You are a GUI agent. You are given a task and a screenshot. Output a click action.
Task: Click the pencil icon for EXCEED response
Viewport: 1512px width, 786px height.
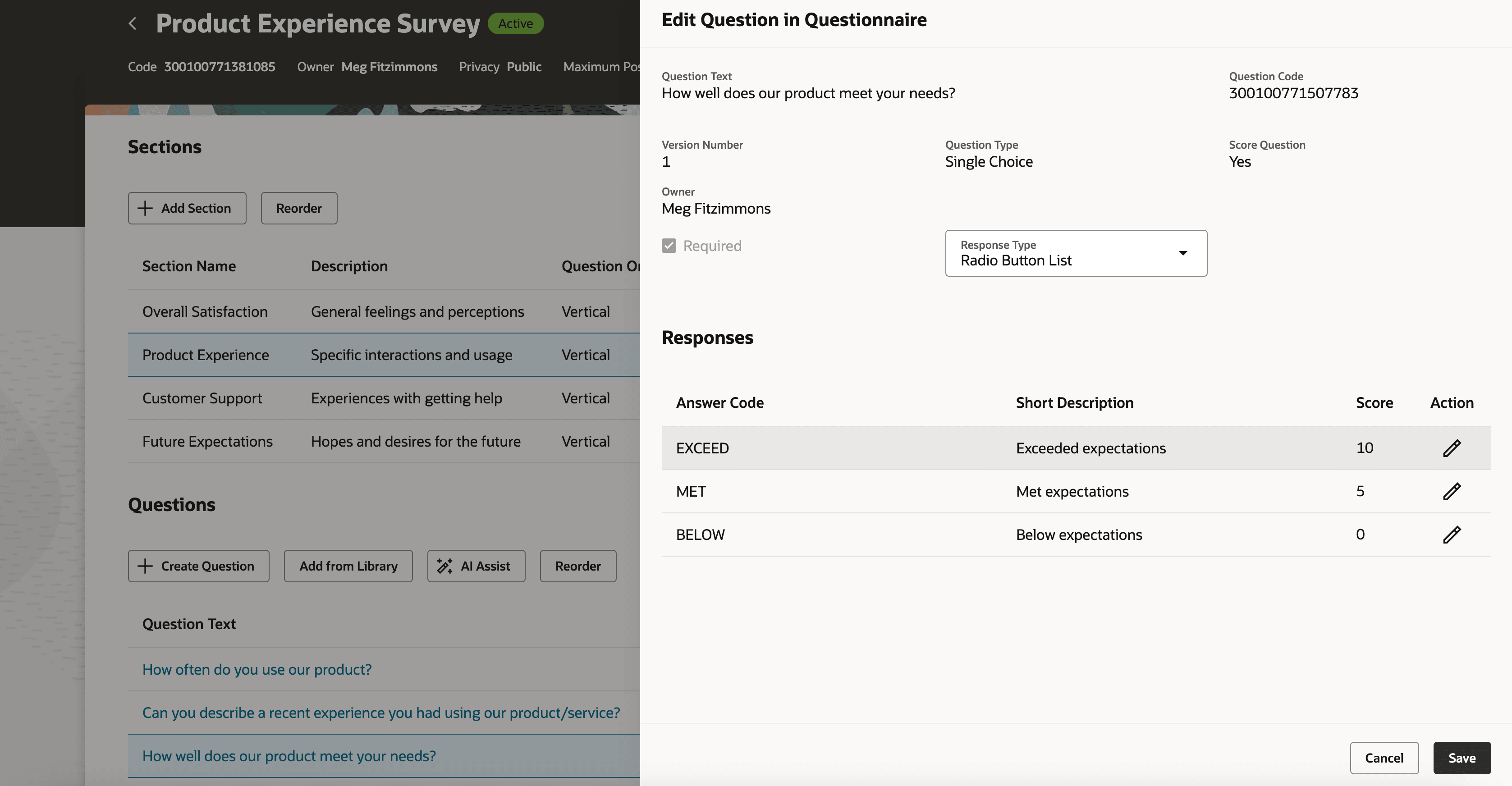[x=1452, y=448]
